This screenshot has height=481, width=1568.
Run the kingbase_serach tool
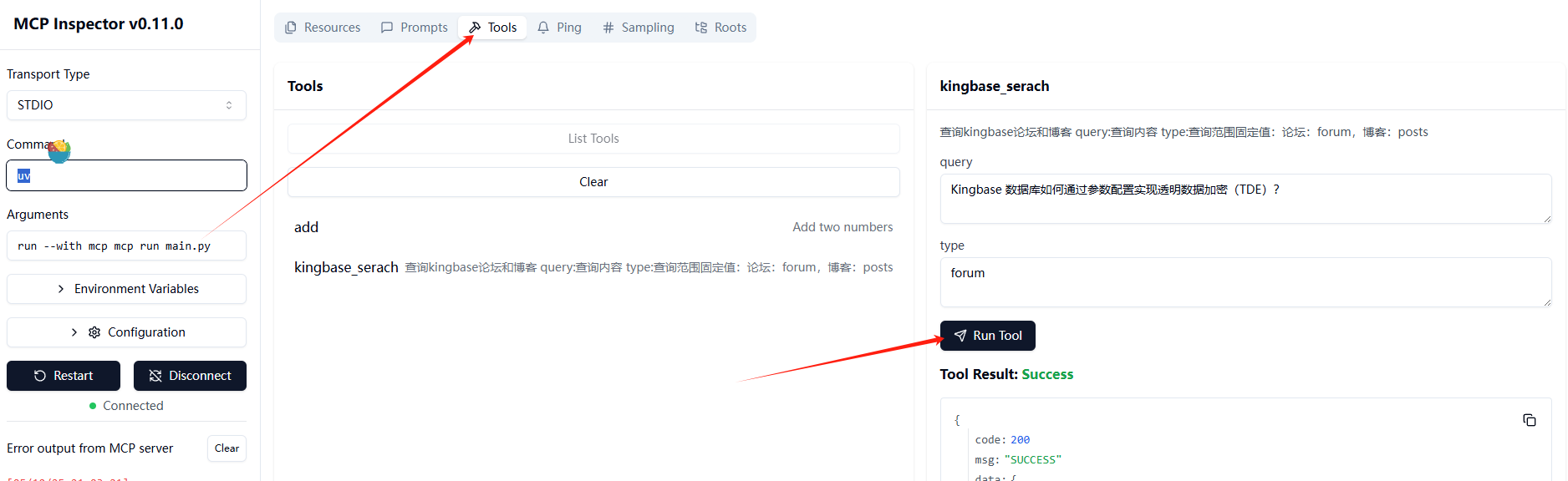click(x=987, y=336)
